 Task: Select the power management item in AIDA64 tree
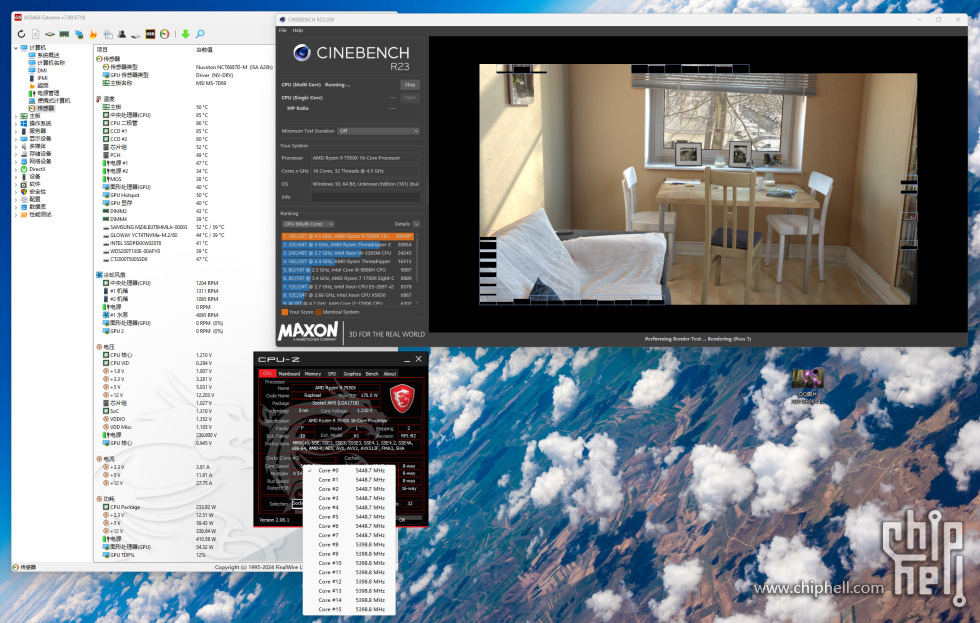42,93
